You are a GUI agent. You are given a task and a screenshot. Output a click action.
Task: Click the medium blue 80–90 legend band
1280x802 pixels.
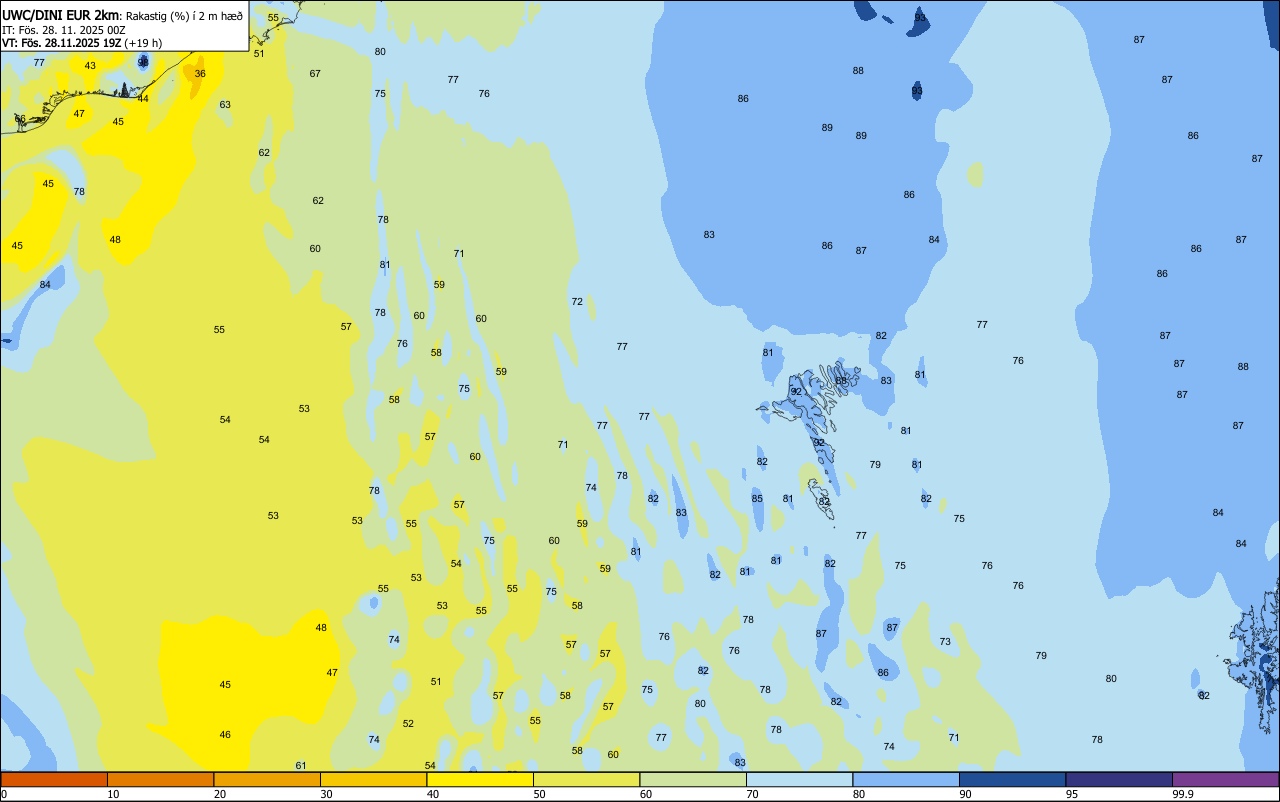tap(906, 779)
